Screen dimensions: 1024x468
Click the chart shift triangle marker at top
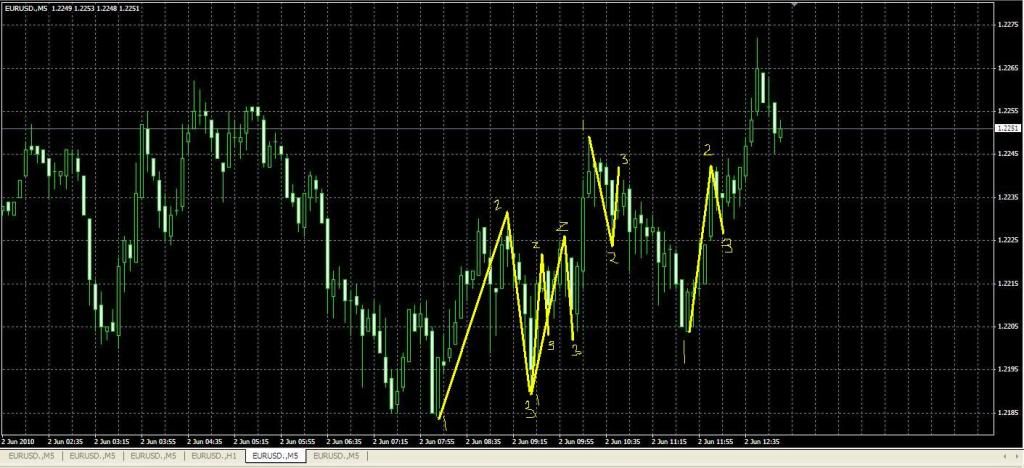tap(793, 6)
